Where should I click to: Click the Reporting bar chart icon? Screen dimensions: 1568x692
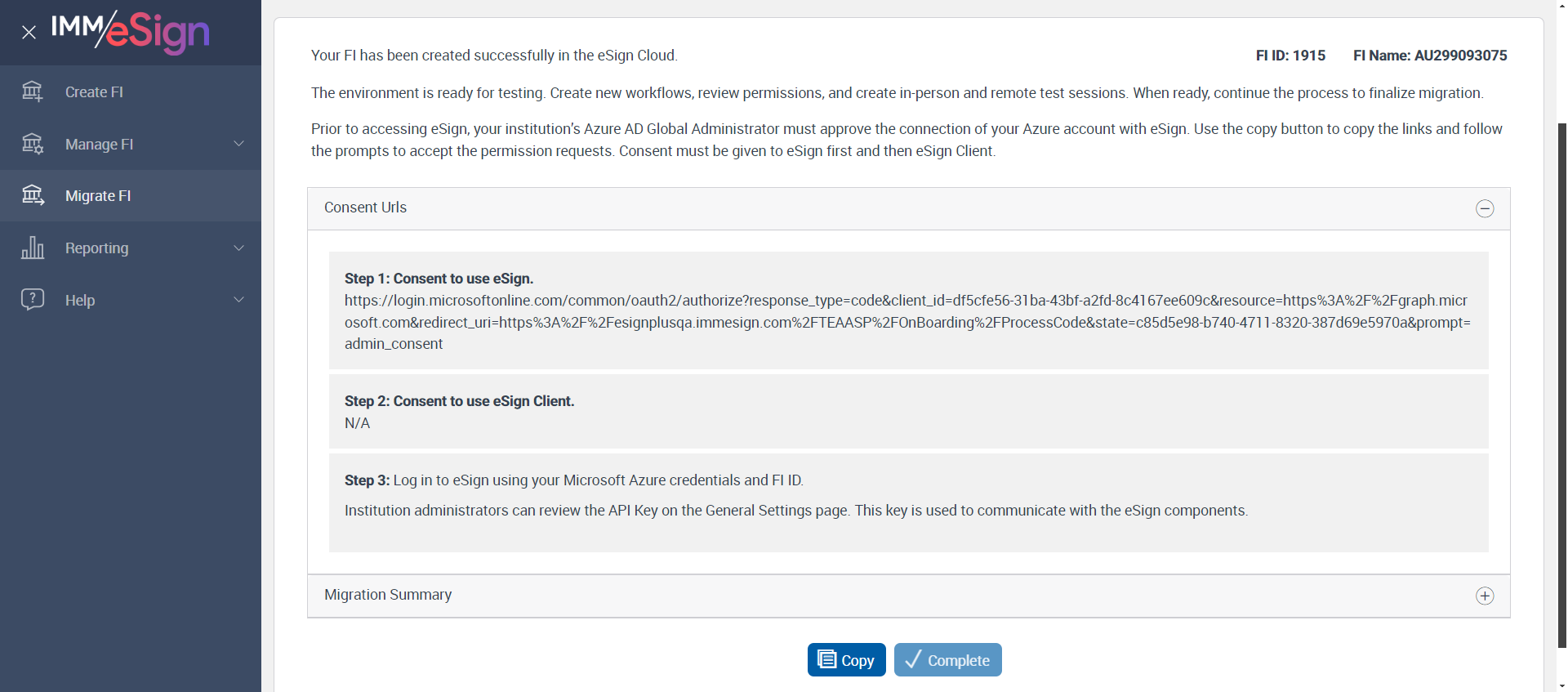(x=33, y=248)
